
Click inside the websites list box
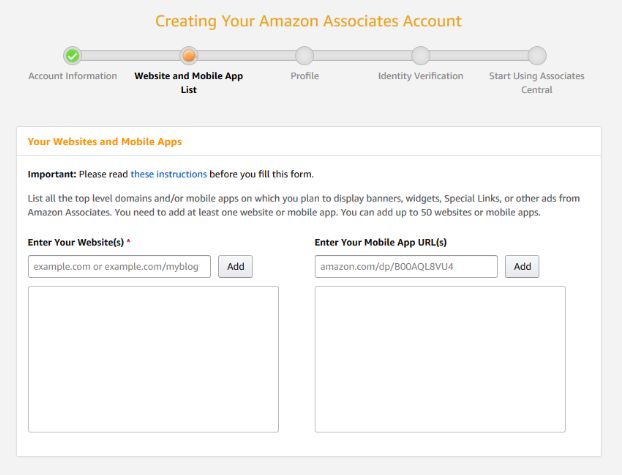153,359
